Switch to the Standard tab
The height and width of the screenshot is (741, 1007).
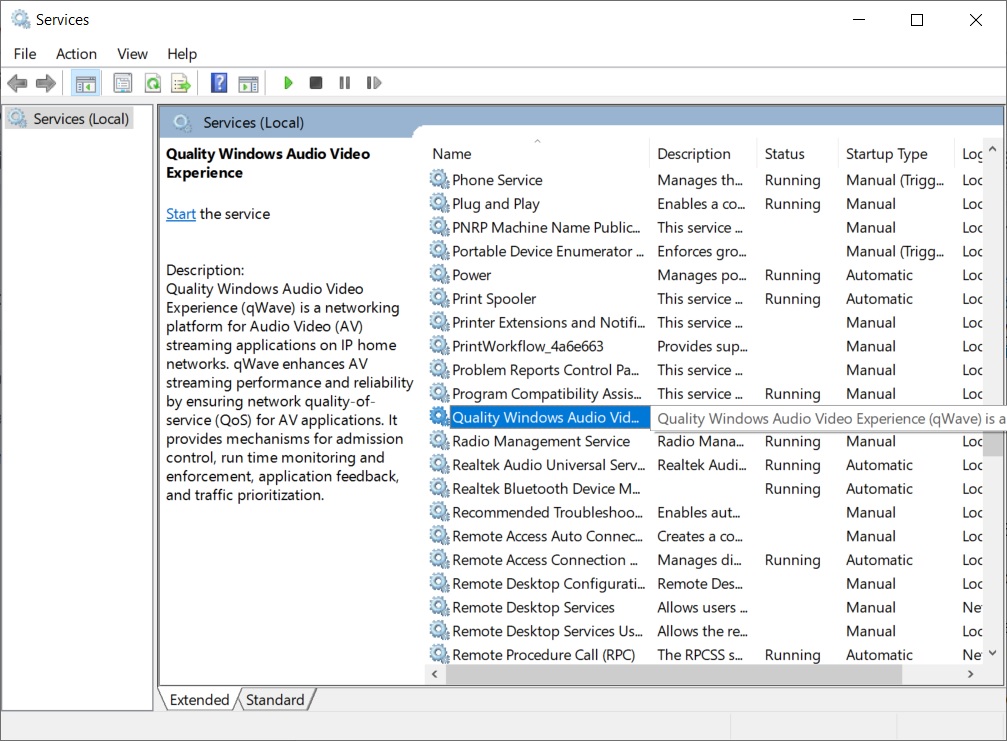click(275, 699)
